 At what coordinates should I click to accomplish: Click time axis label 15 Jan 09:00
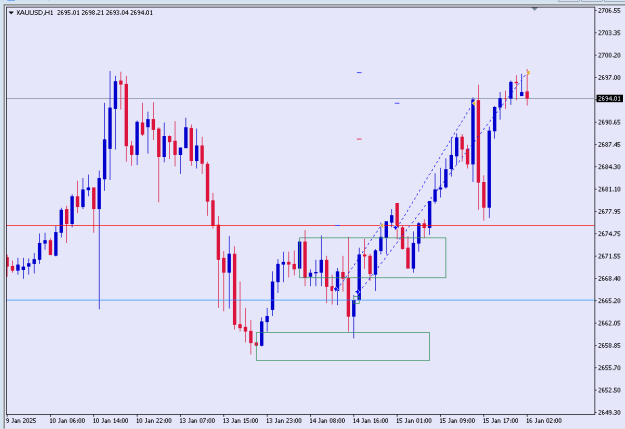point(457,421)
